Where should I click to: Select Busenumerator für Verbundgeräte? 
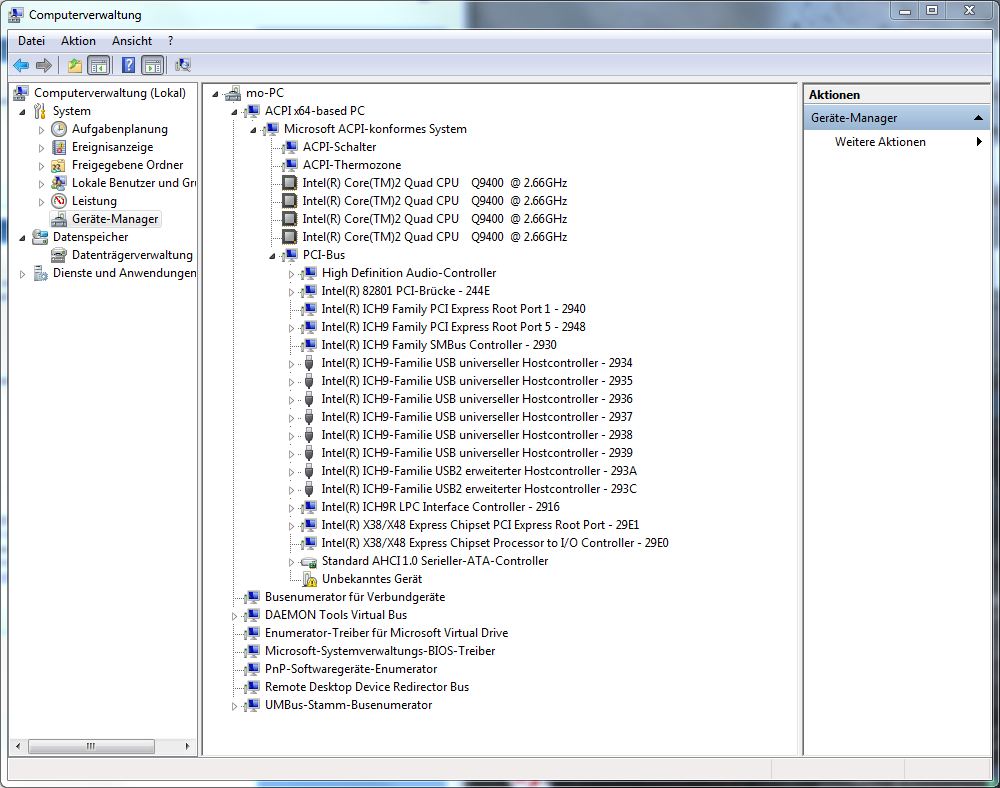point(355,597)
